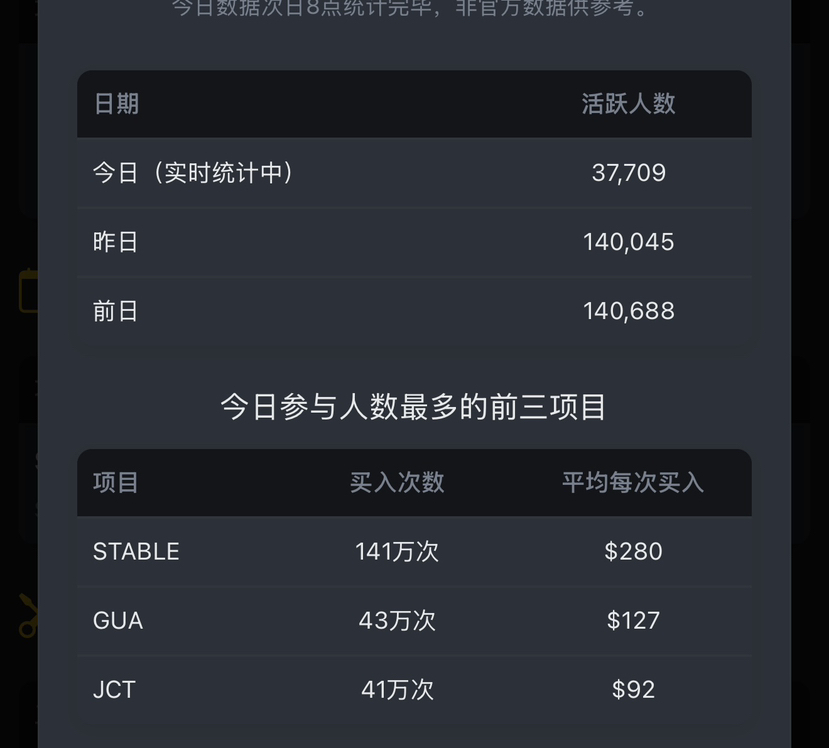
Task: Select the 前日 row label
Action: (115, 311)
